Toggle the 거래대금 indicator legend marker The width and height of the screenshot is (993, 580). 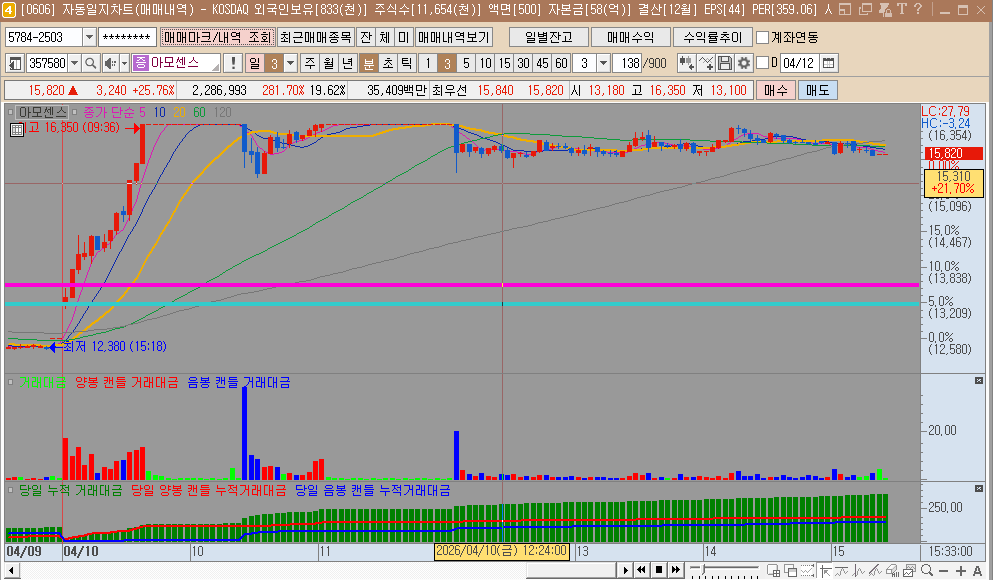10,382
